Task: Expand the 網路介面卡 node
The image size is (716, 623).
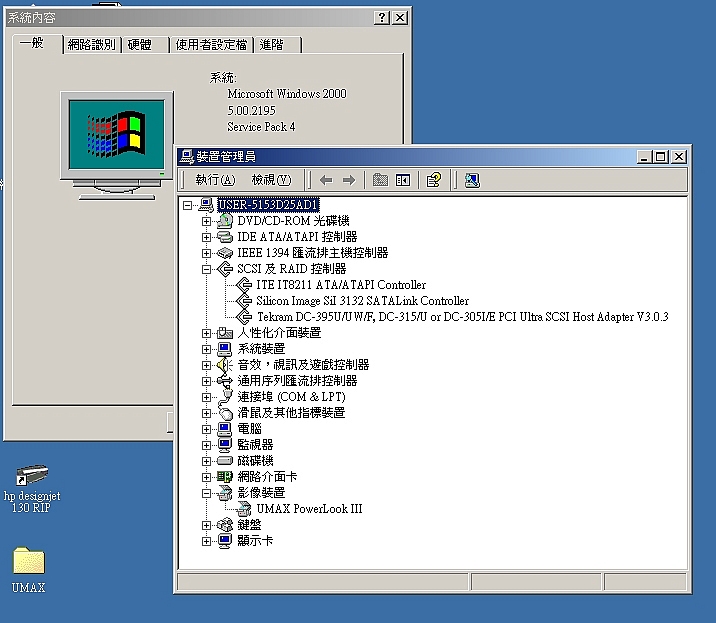Action: pos(206,477)
